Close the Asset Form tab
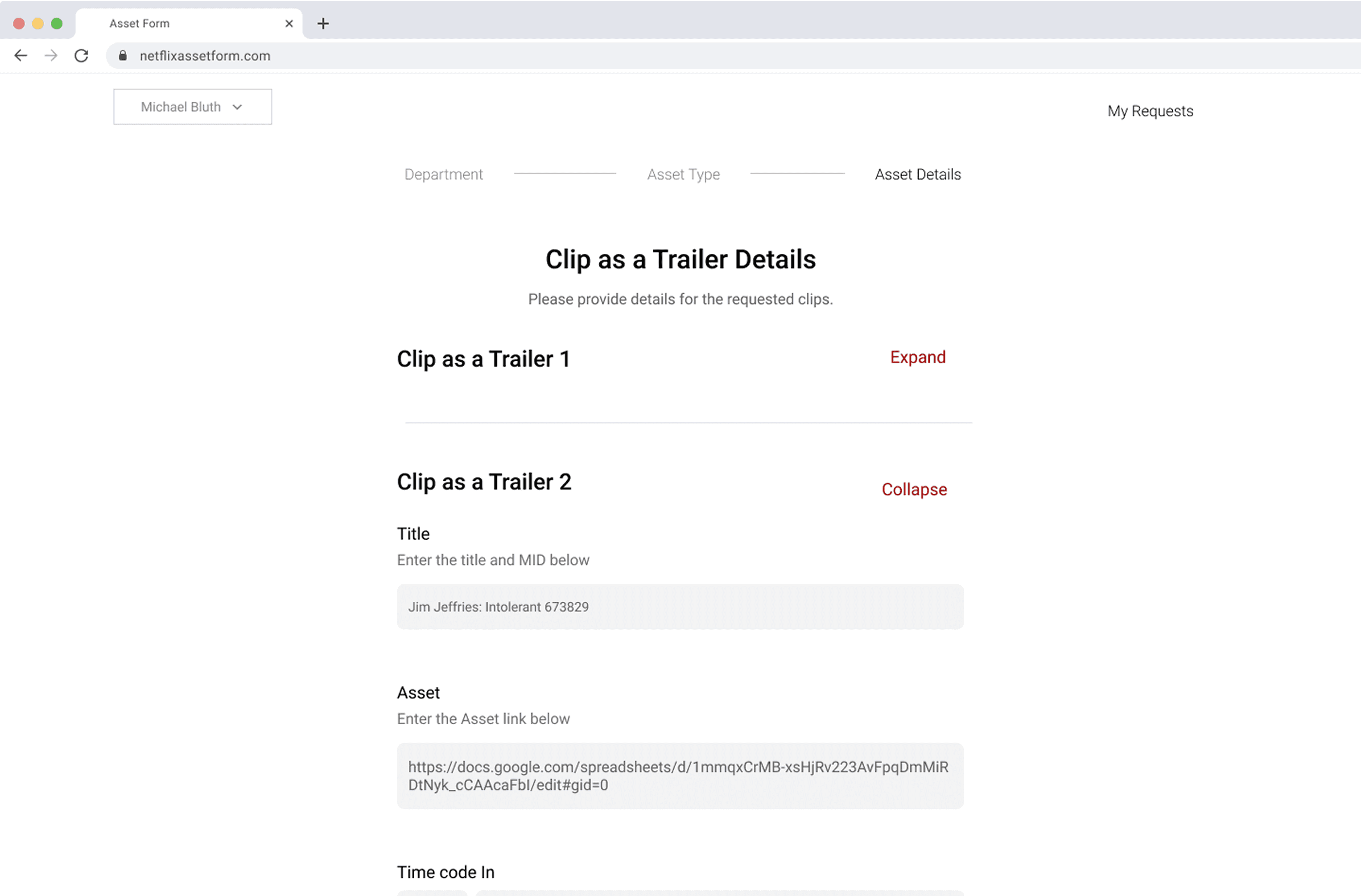The width and height of the screenshot is (1361, 896). click(289, 24)
